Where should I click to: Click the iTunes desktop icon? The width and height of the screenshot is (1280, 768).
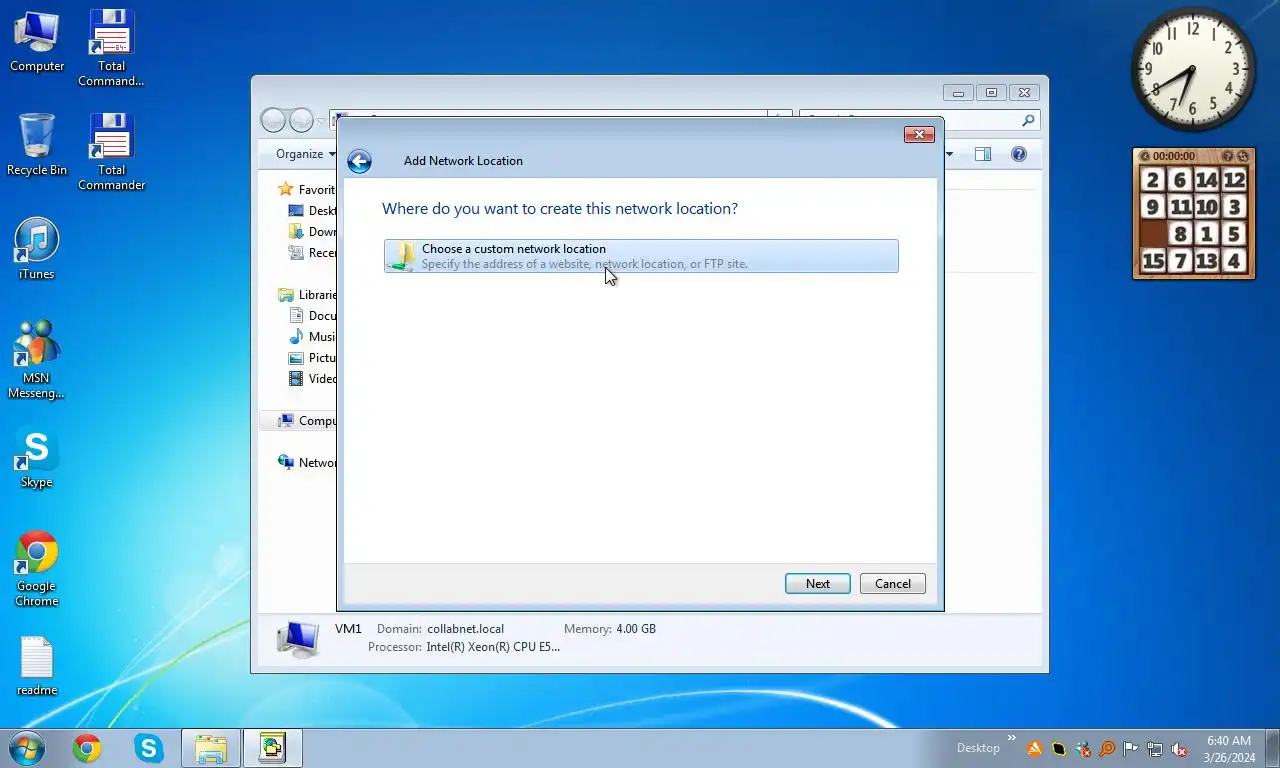[37, 249]
